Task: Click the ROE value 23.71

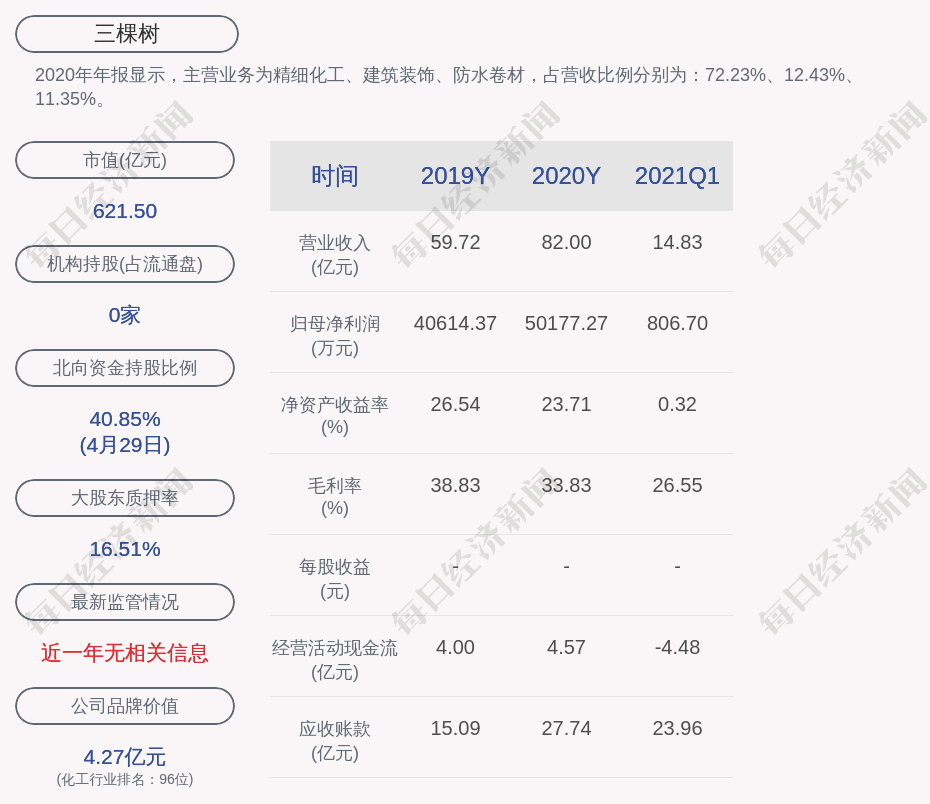Action: (x=566, y=404)
